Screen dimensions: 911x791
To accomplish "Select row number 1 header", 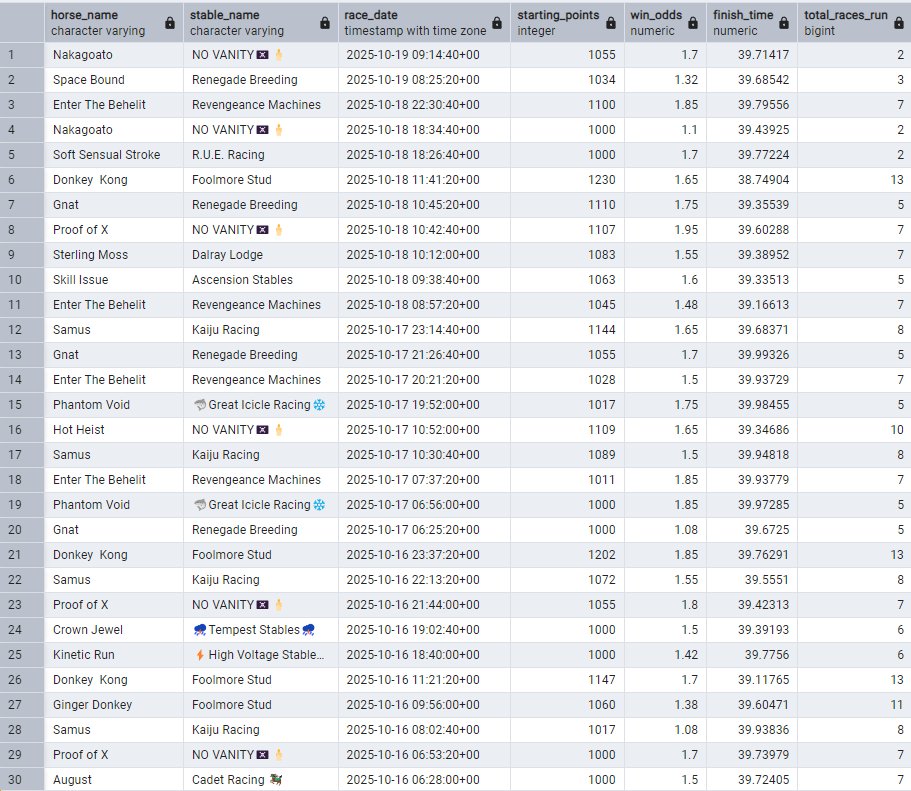I will click(x=22, y=55).
